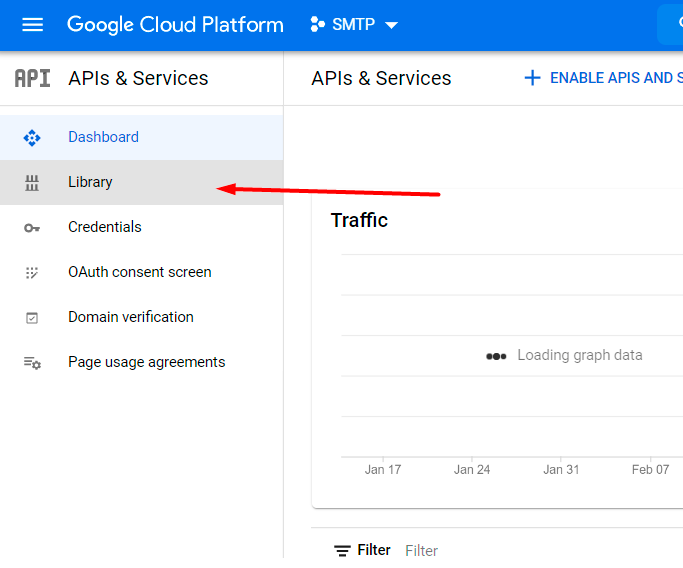Click the SMTP project dots icon
The image size is (683, 568).
(x=318, y=25)
